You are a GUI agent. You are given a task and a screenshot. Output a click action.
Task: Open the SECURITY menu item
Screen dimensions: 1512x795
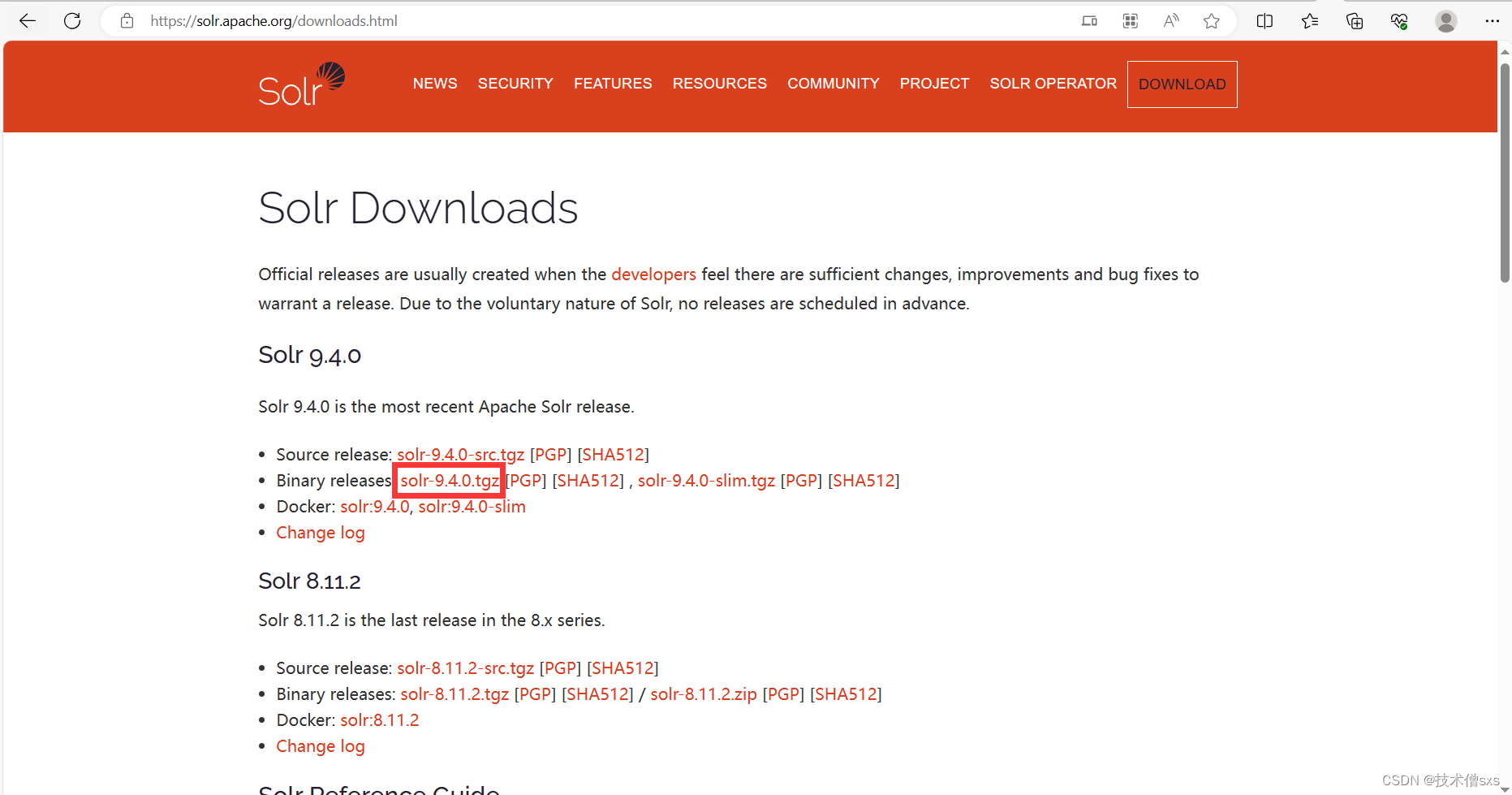(x=515, y=84)
